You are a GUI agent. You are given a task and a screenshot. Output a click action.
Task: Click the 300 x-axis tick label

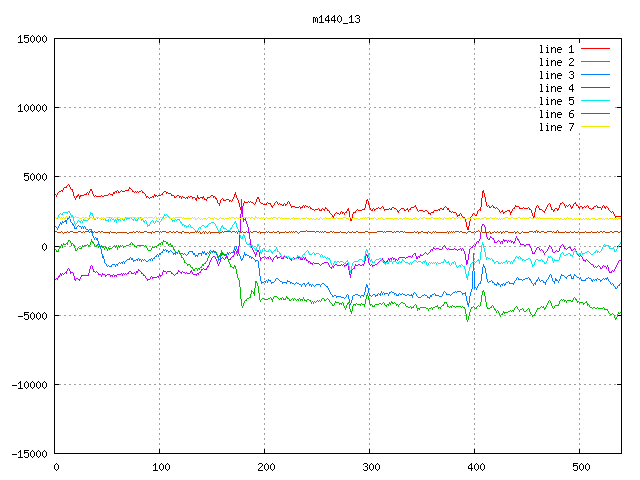(x=369, y=467)
